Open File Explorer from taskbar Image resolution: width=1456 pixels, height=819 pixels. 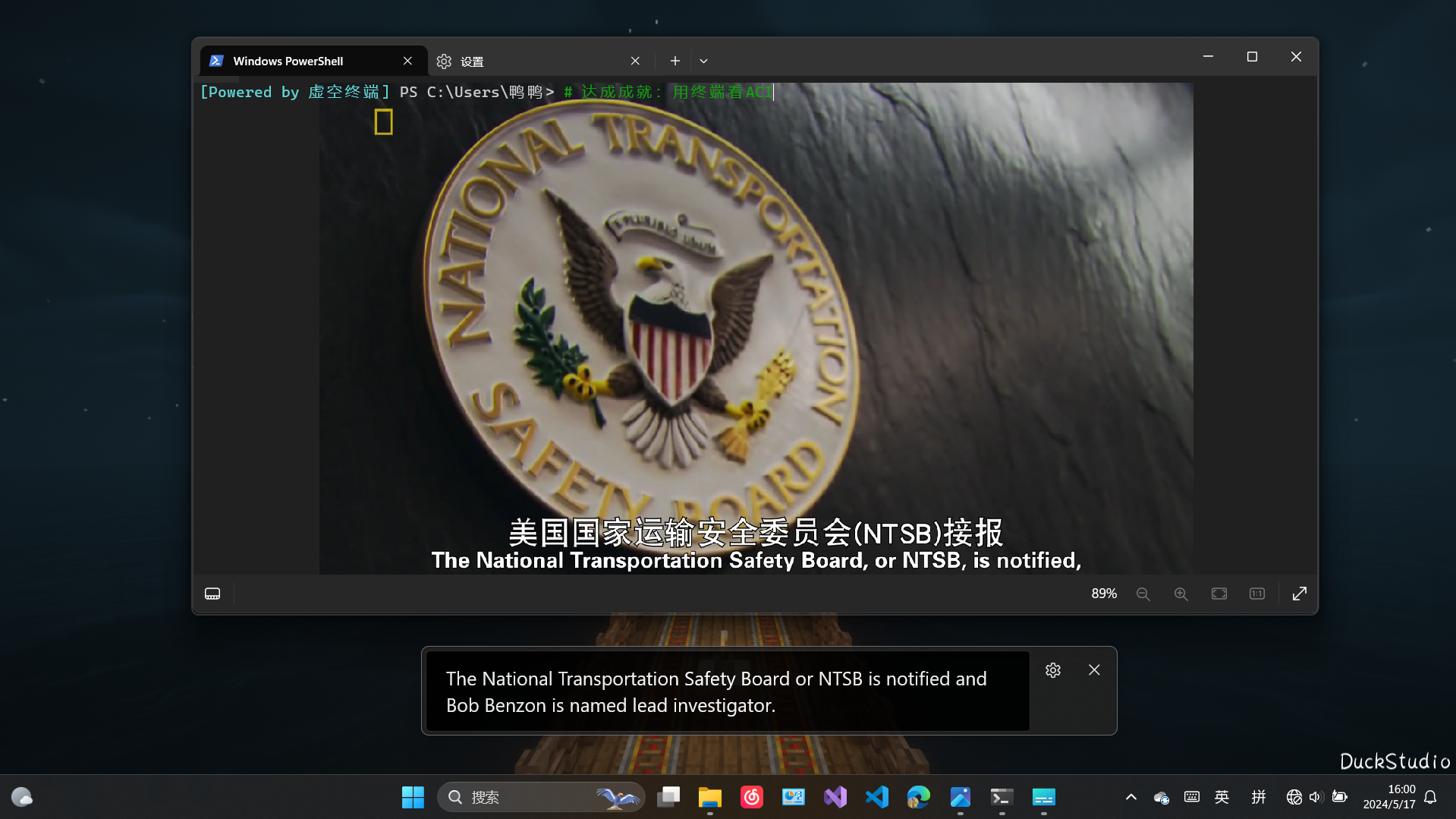710,797
